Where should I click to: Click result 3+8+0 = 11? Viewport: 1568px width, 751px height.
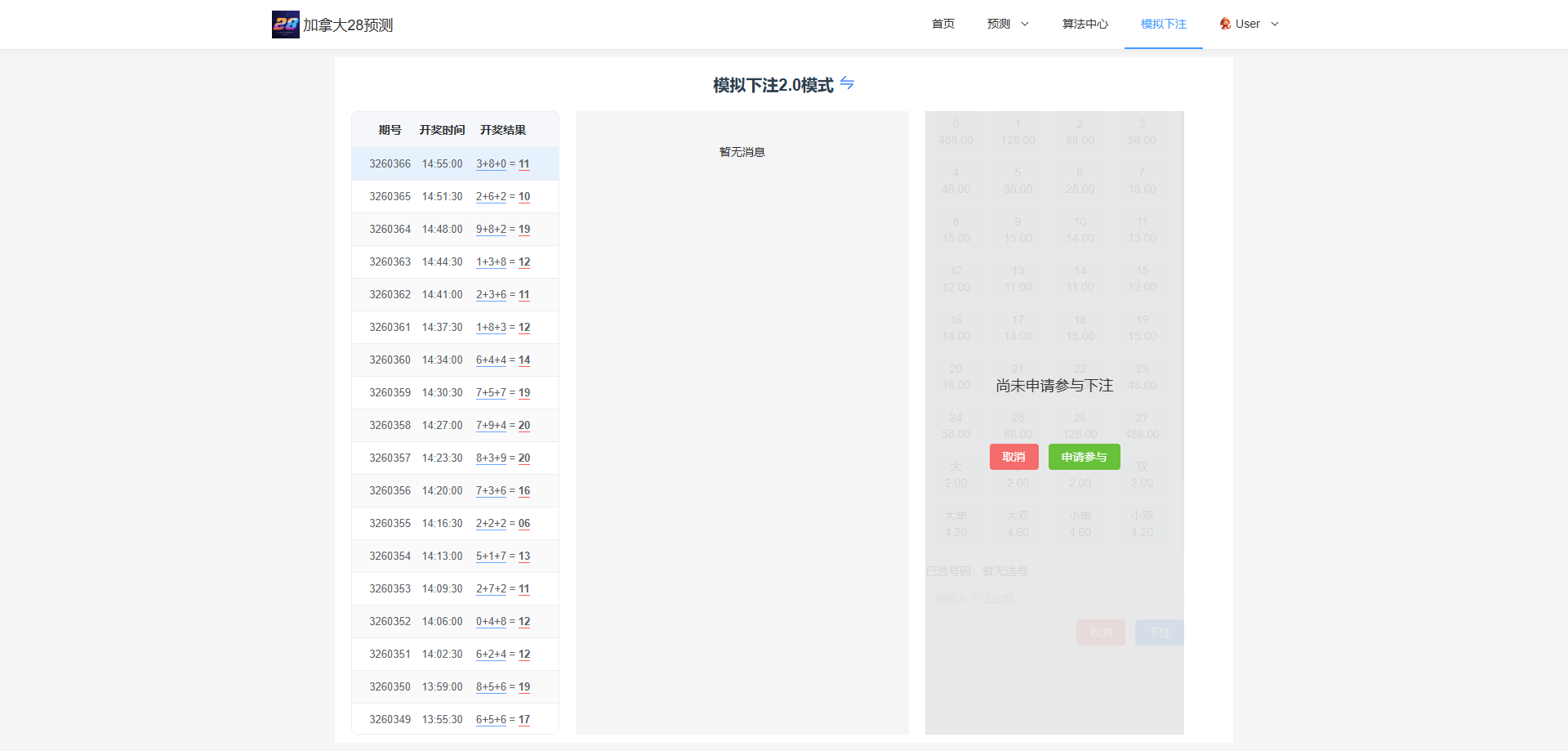tap(503, 163)
